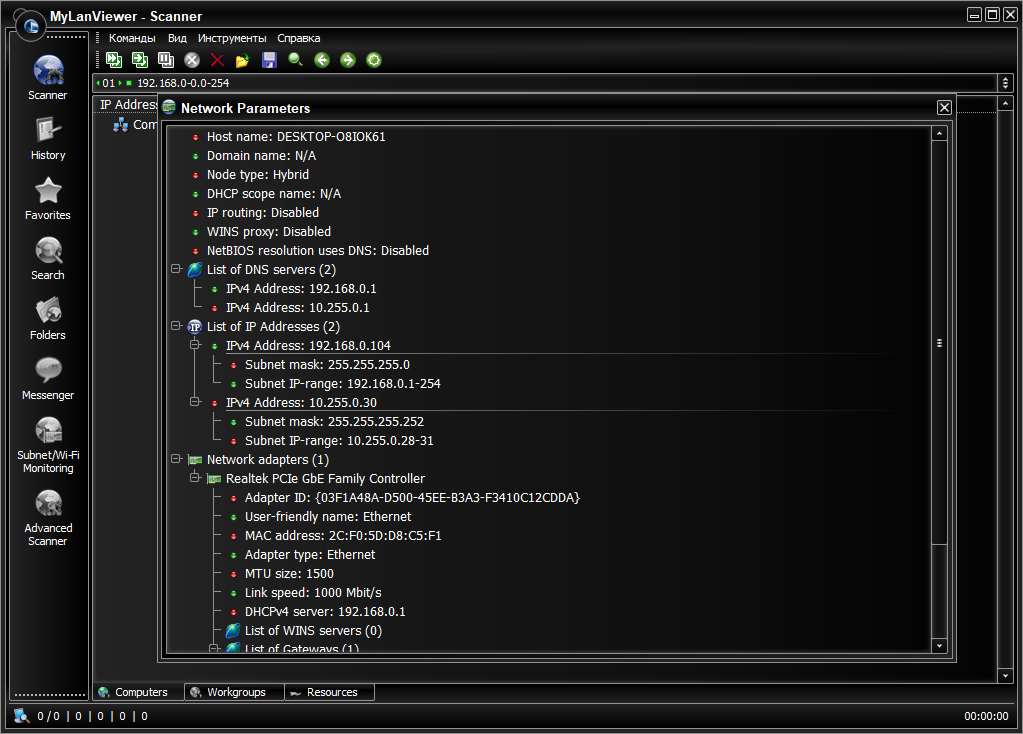This screenshot has height=734, width=1023.
Task: Click the main window scroll-down arrow
Action: pos(1005,676)
